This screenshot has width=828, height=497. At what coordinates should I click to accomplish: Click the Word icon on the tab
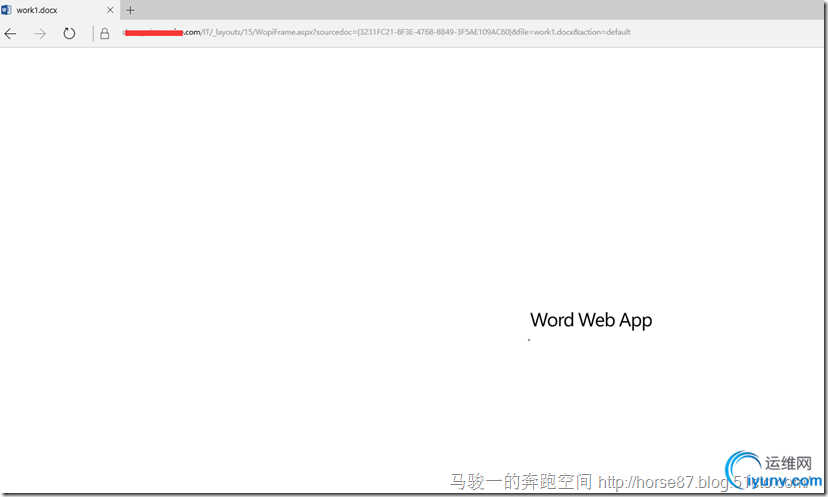click(6, 10)
